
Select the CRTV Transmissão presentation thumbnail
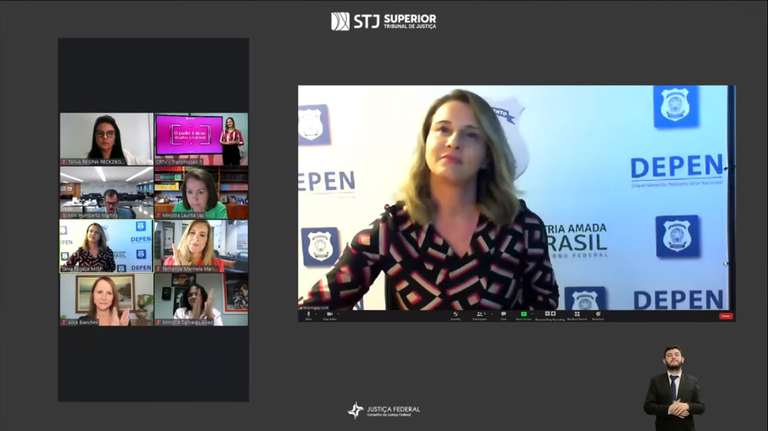pyautogui.click(x=201, y=138)
